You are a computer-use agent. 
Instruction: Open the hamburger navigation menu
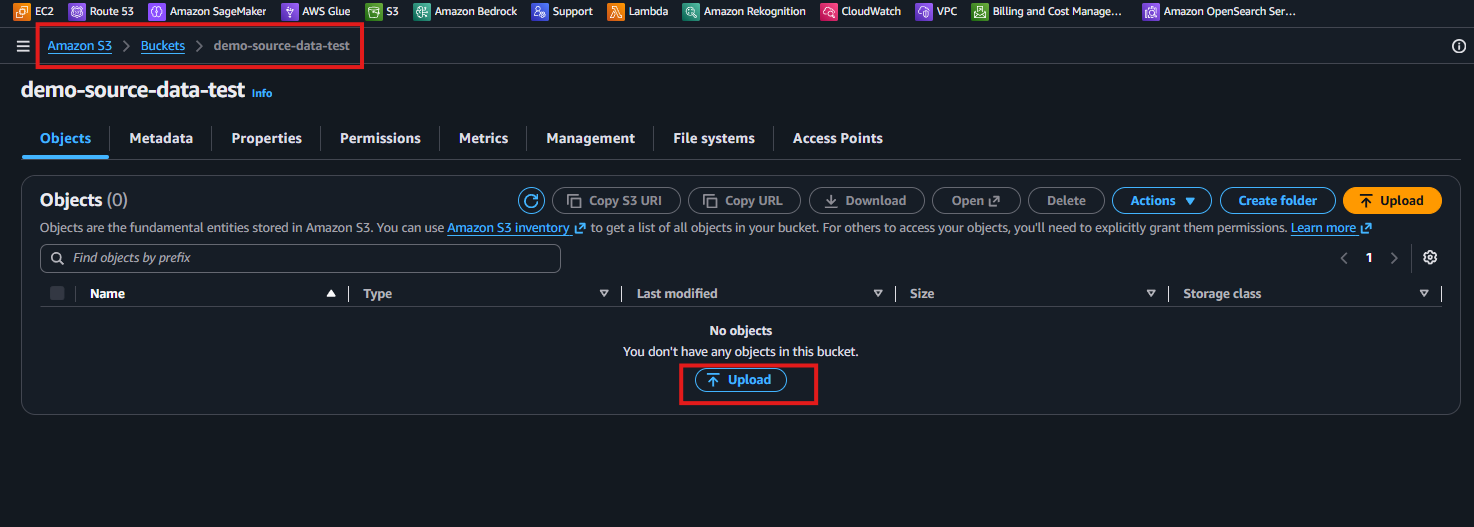click(x=23, y=46)
